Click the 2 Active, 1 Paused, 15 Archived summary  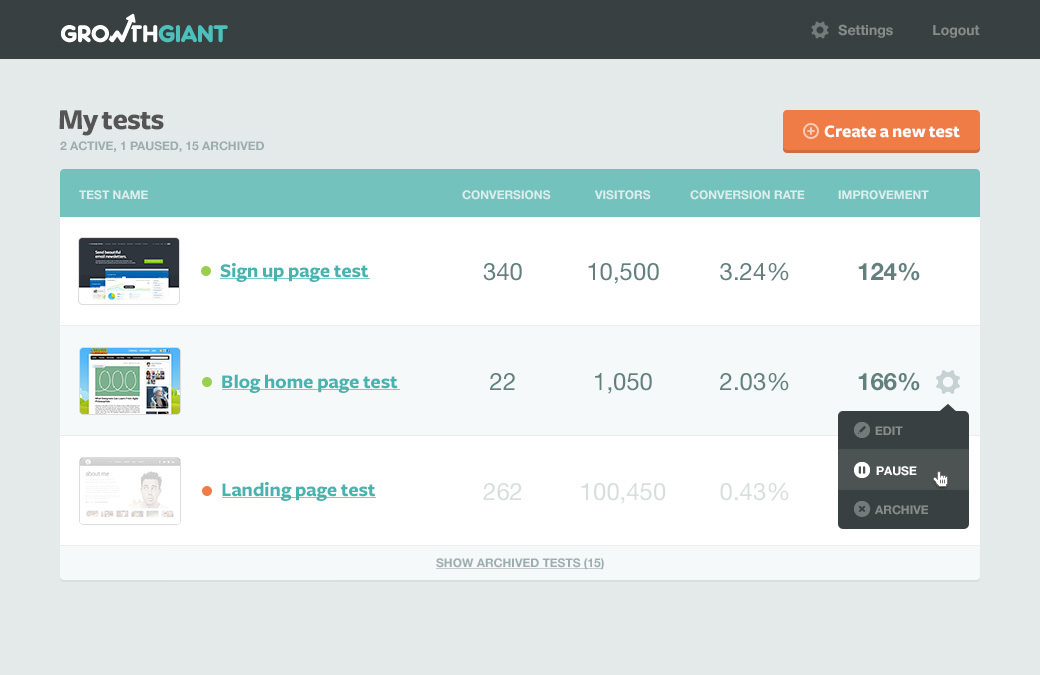162,146
